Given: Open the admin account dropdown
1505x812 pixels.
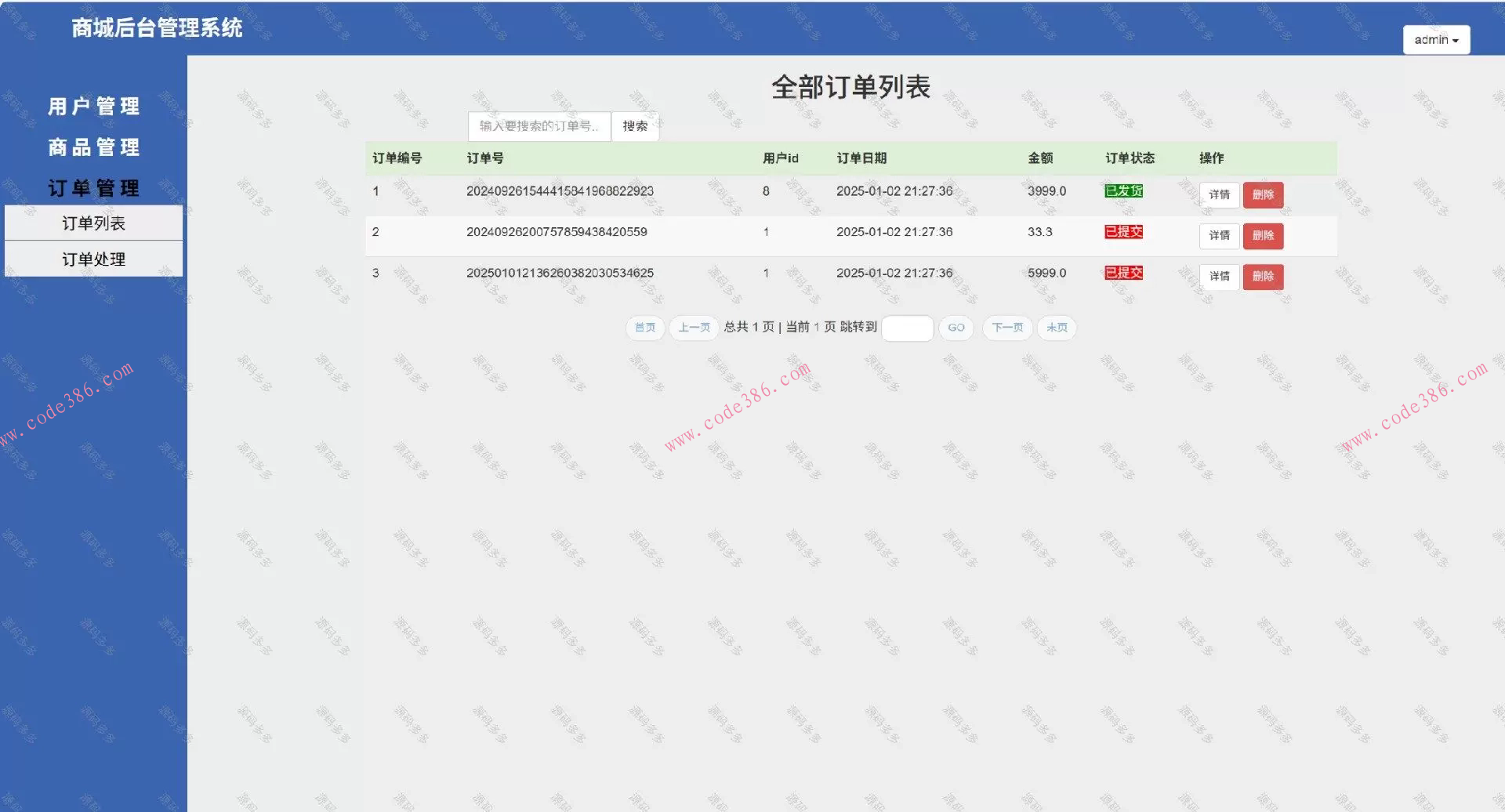Looking at the screenshot, I should click(x=1437, y=40).
